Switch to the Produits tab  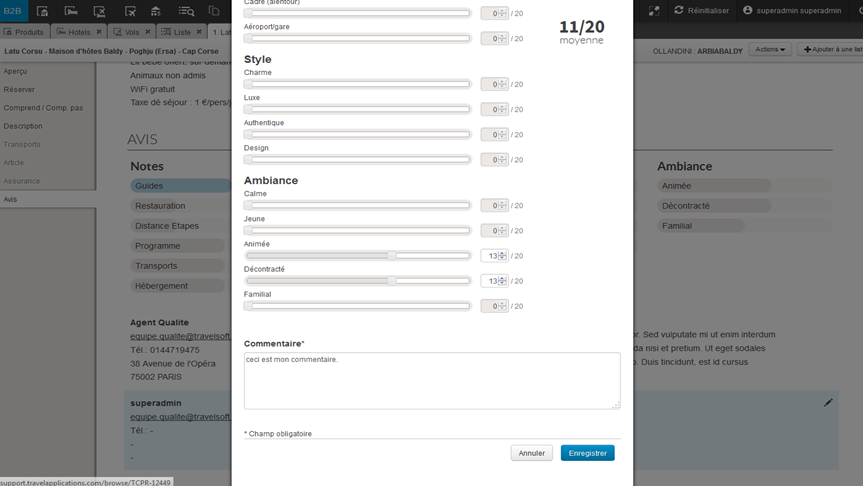point(24,32)
